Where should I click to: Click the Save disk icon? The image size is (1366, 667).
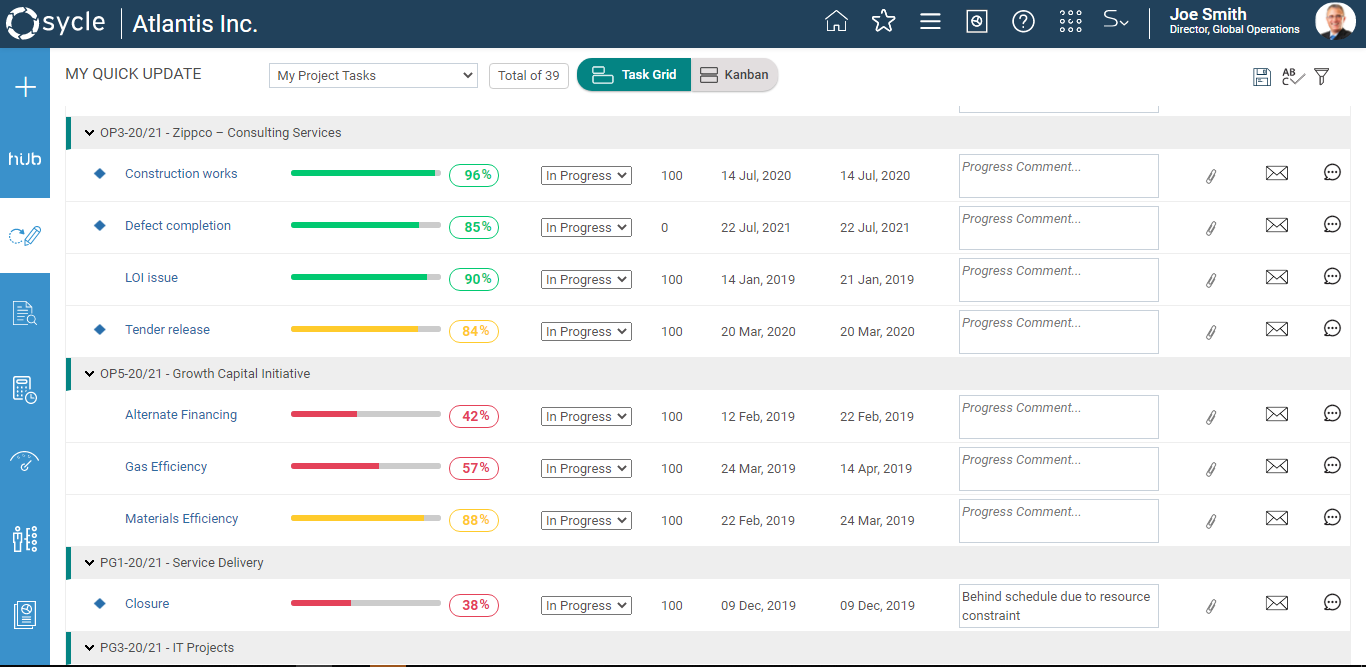pyautogui.click(x=1262, y=77)
